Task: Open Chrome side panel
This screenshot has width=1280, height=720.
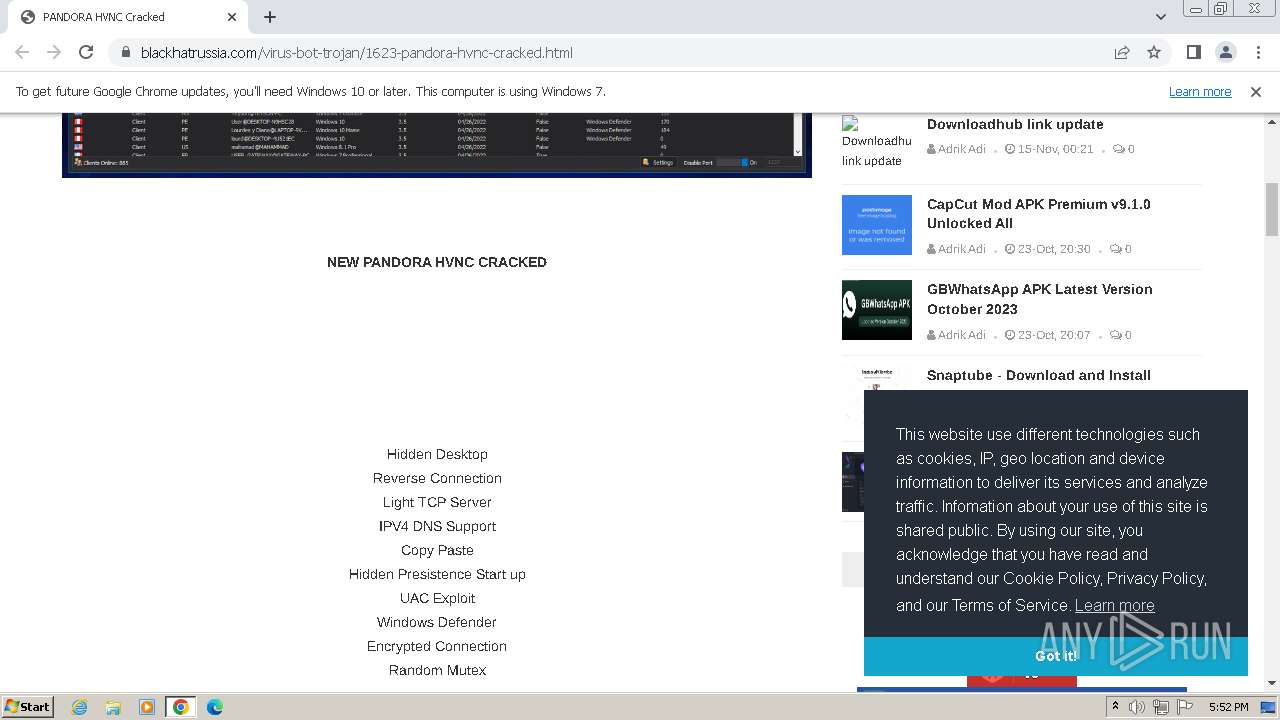Action: (1193, 52)
